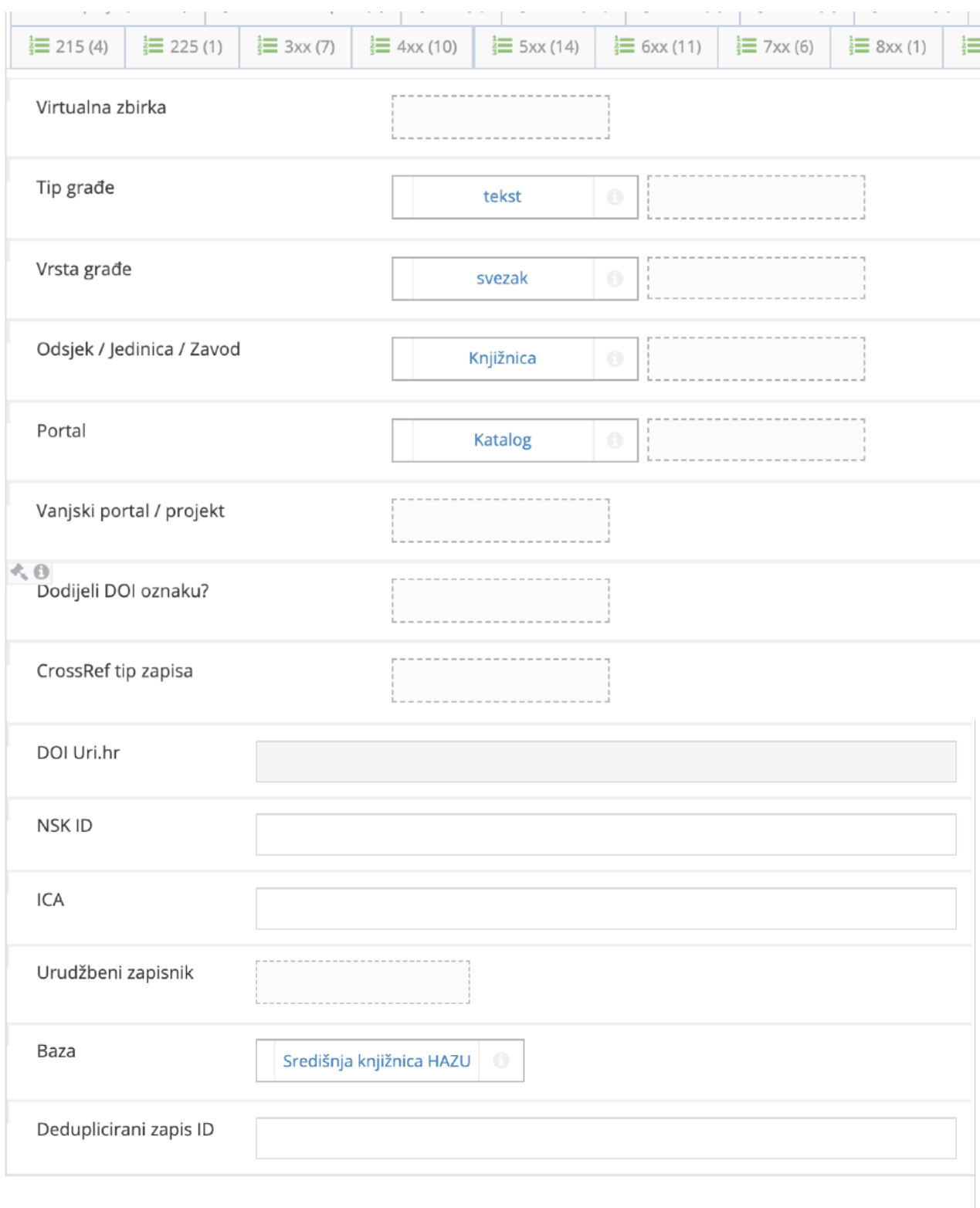Click the info icon next to "Katalog"

coord(615,439)
